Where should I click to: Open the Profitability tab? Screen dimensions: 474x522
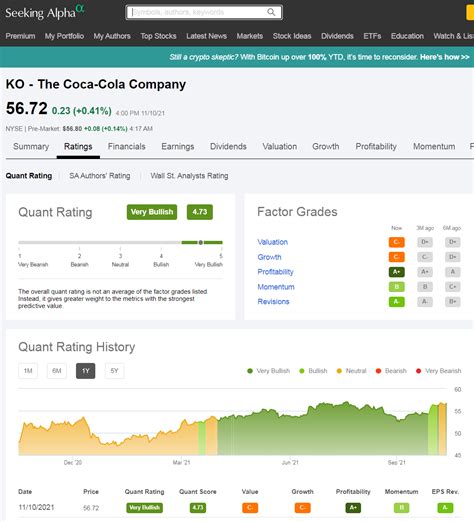point(376,146)
